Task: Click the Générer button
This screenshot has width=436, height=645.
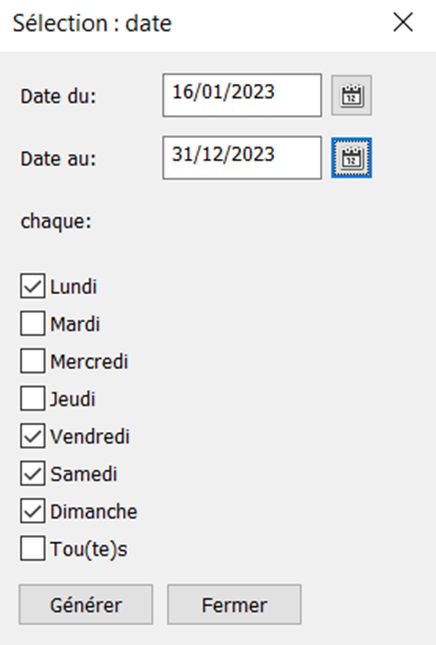Action: (x=86, y=605)
